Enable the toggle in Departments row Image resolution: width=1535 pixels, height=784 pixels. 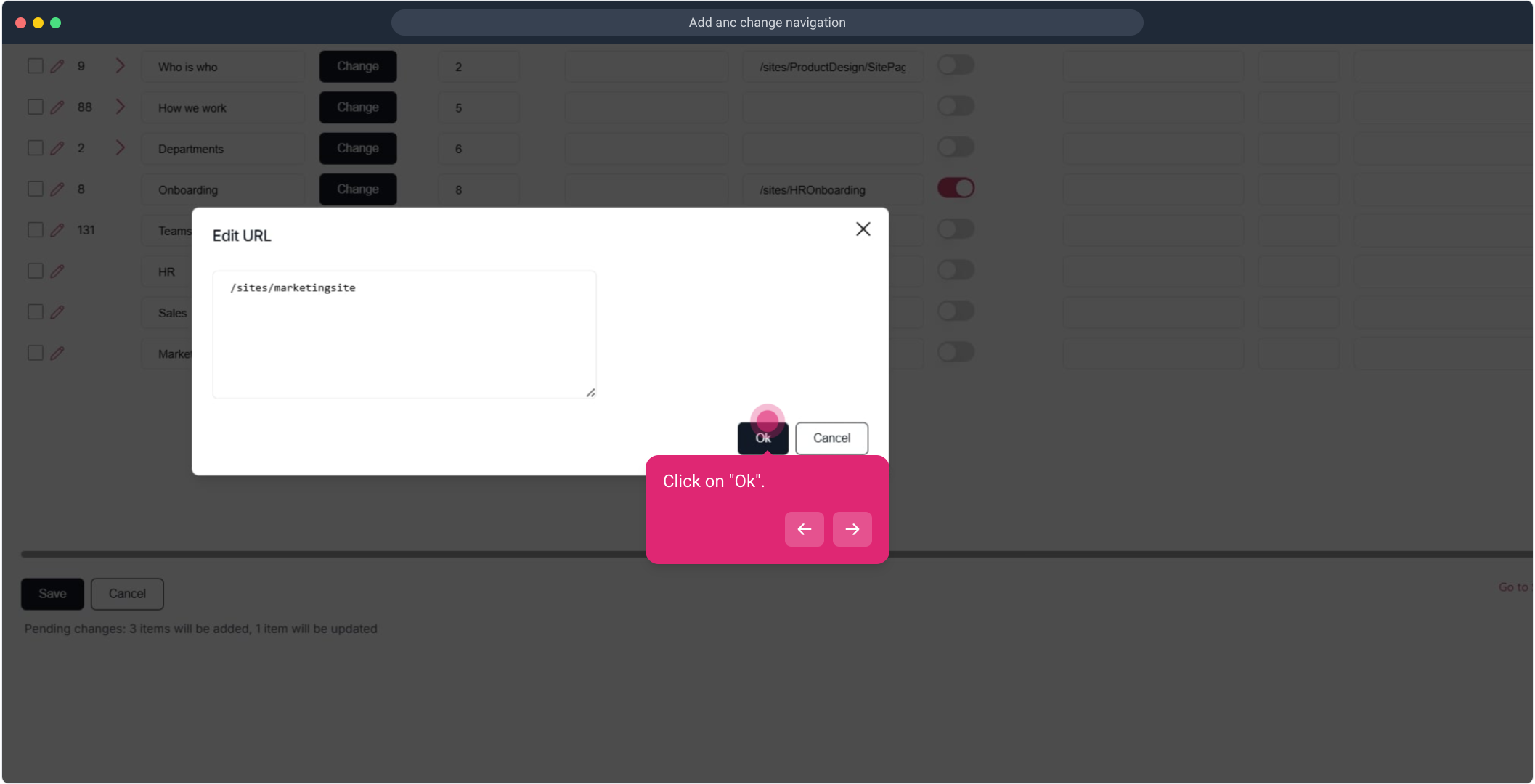[956, 147]
